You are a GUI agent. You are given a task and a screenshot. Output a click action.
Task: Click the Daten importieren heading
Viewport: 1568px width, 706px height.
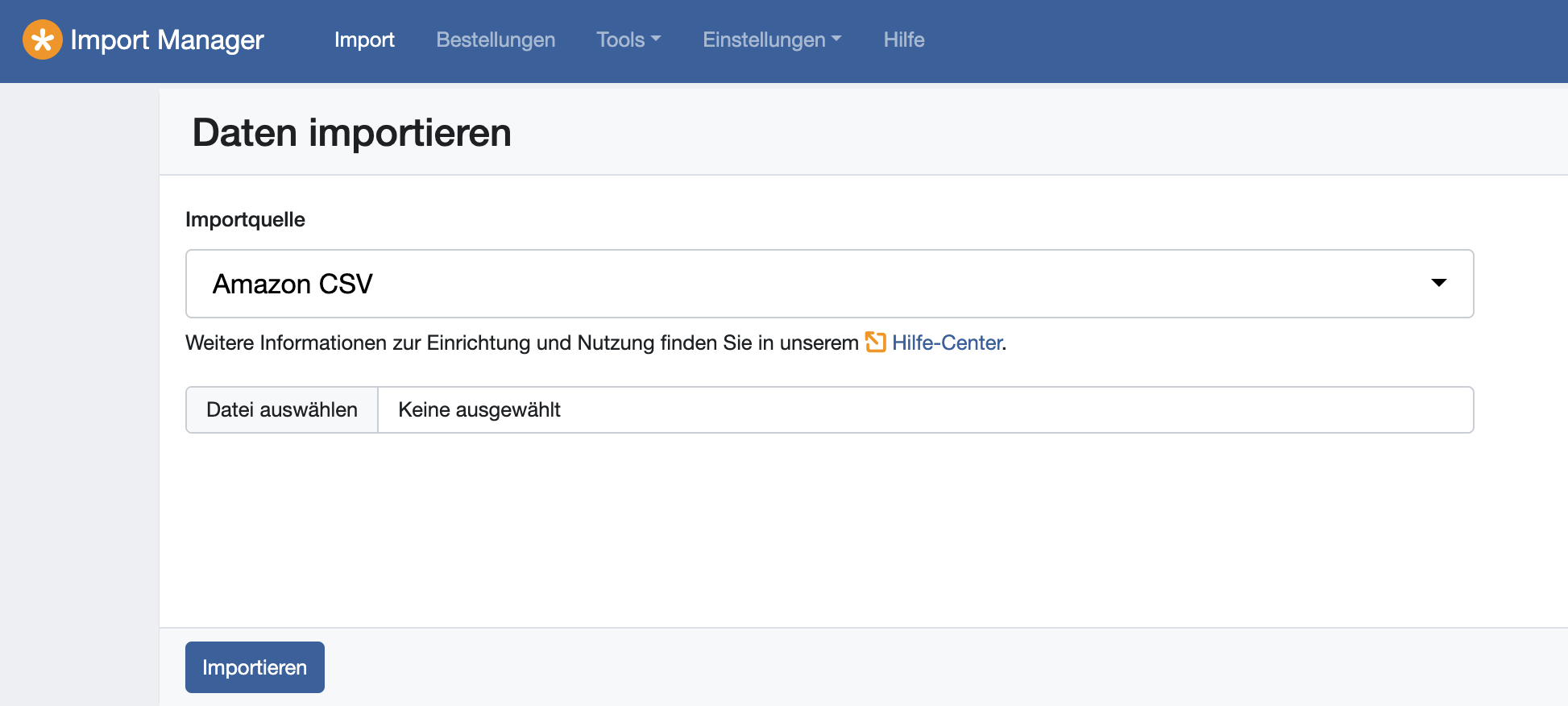tap(351, 132)
